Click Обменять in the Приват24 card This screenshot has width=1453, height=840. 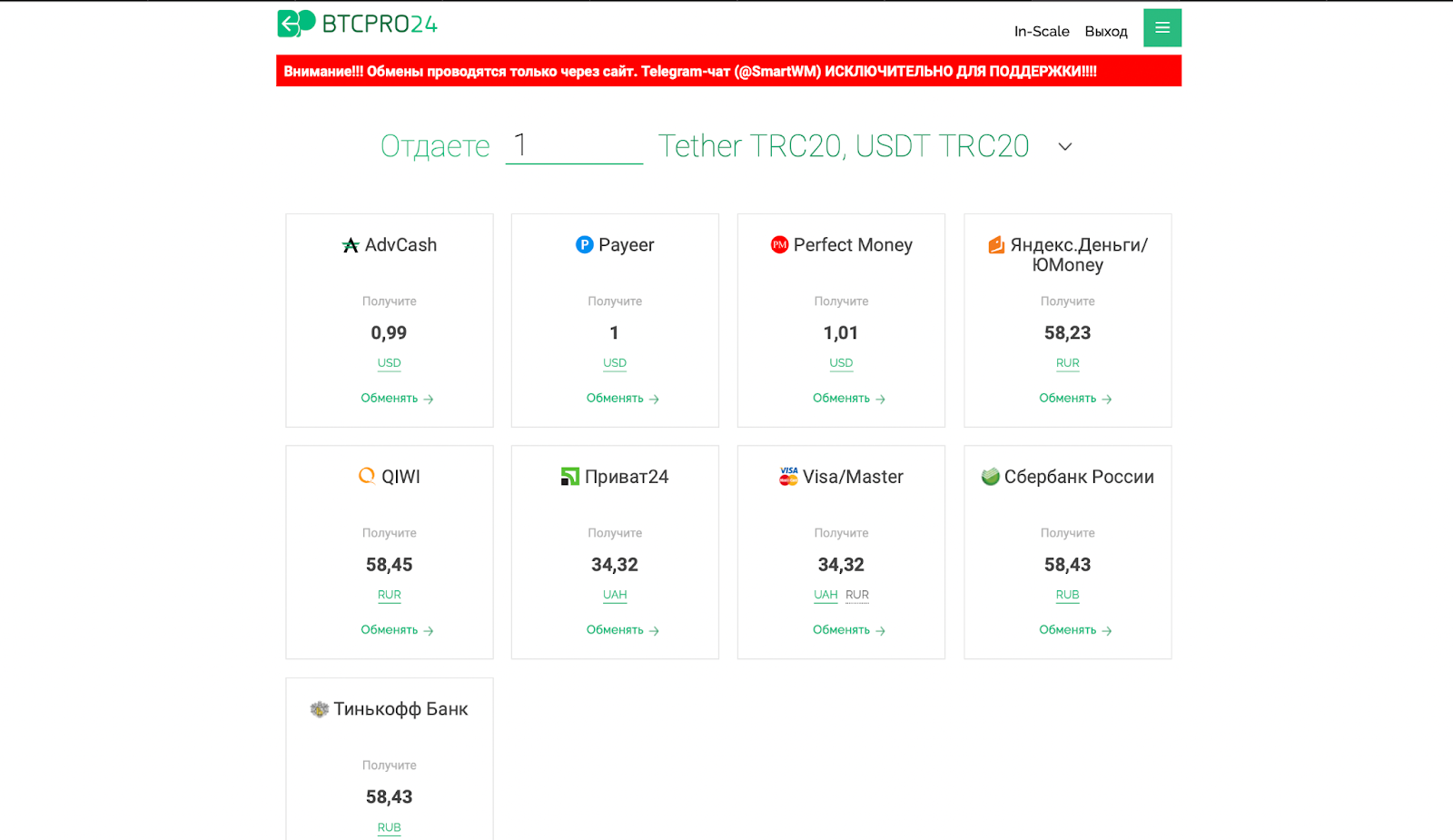pos(623,630)
